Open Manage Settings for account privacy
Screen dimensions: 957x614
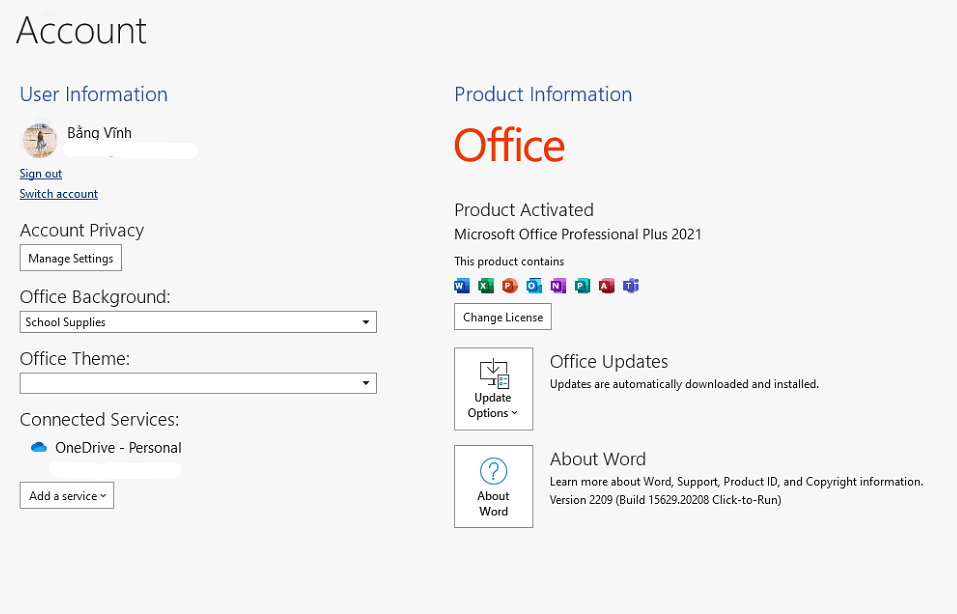(x=71, y=258)
